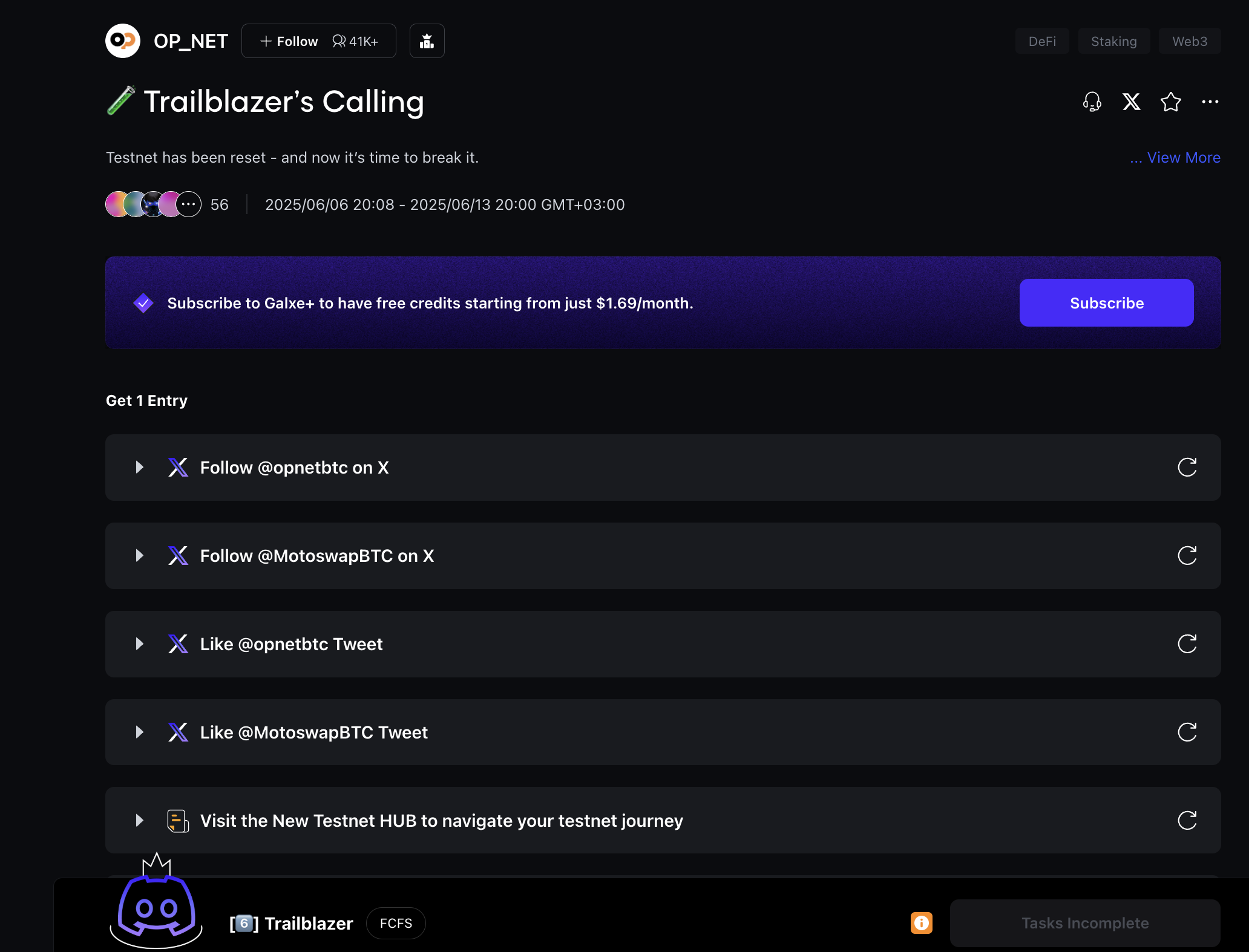Click the Tasks Incomplete button
Viewport: 1249px width, 952px height.
tap(1084, 923)
